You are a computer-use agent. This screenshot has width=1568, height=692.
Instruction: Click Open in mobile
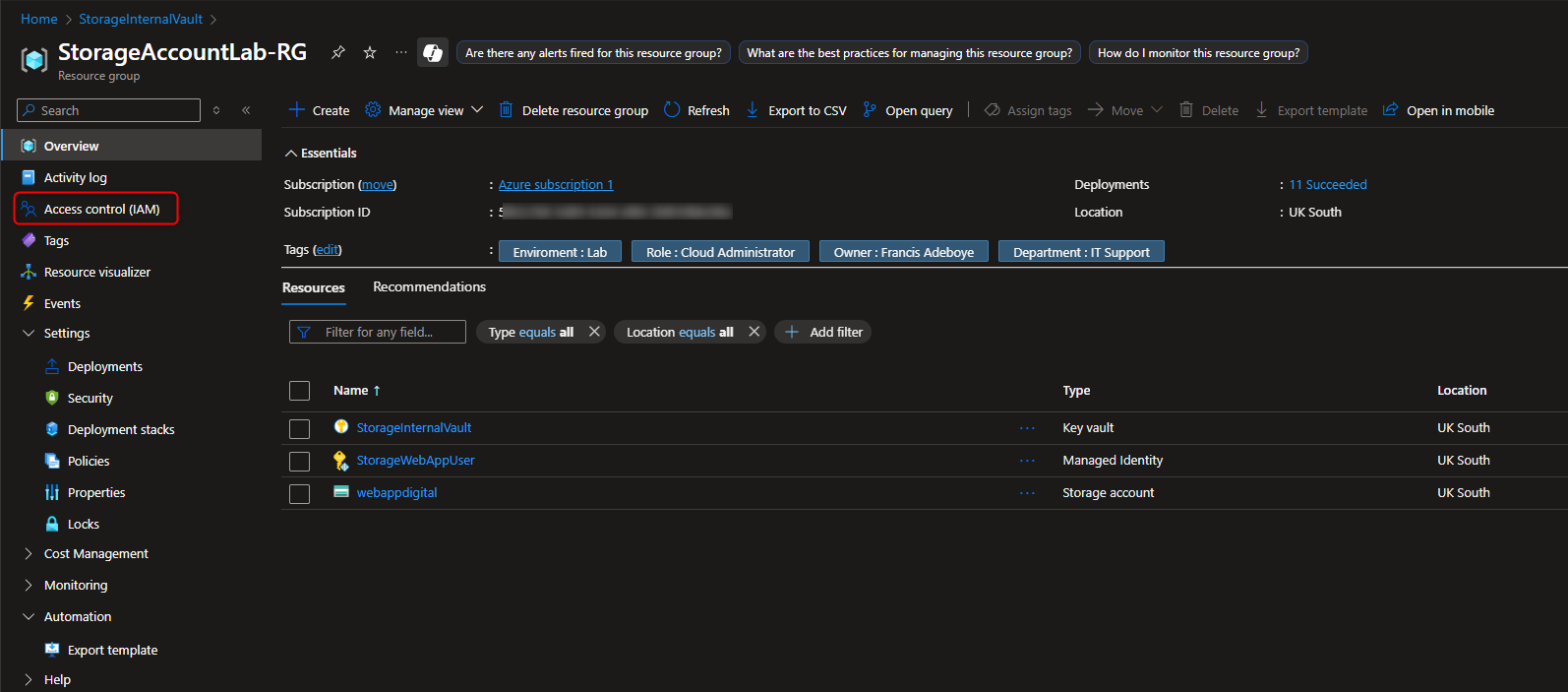pos(1438,110)
